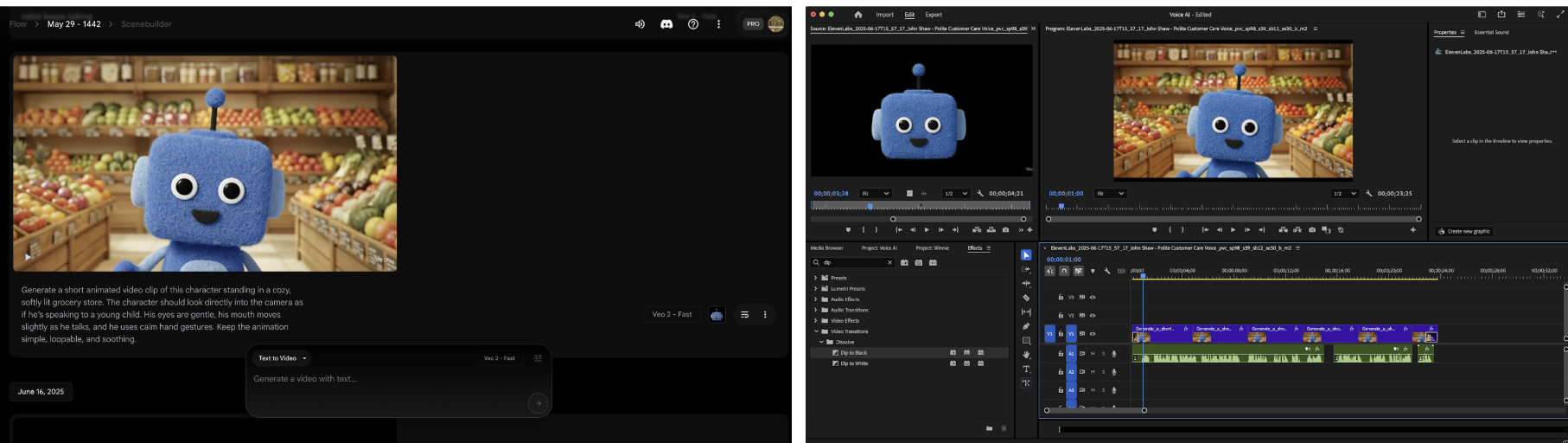Select the Edit tab in Premiere

[909, 15]
